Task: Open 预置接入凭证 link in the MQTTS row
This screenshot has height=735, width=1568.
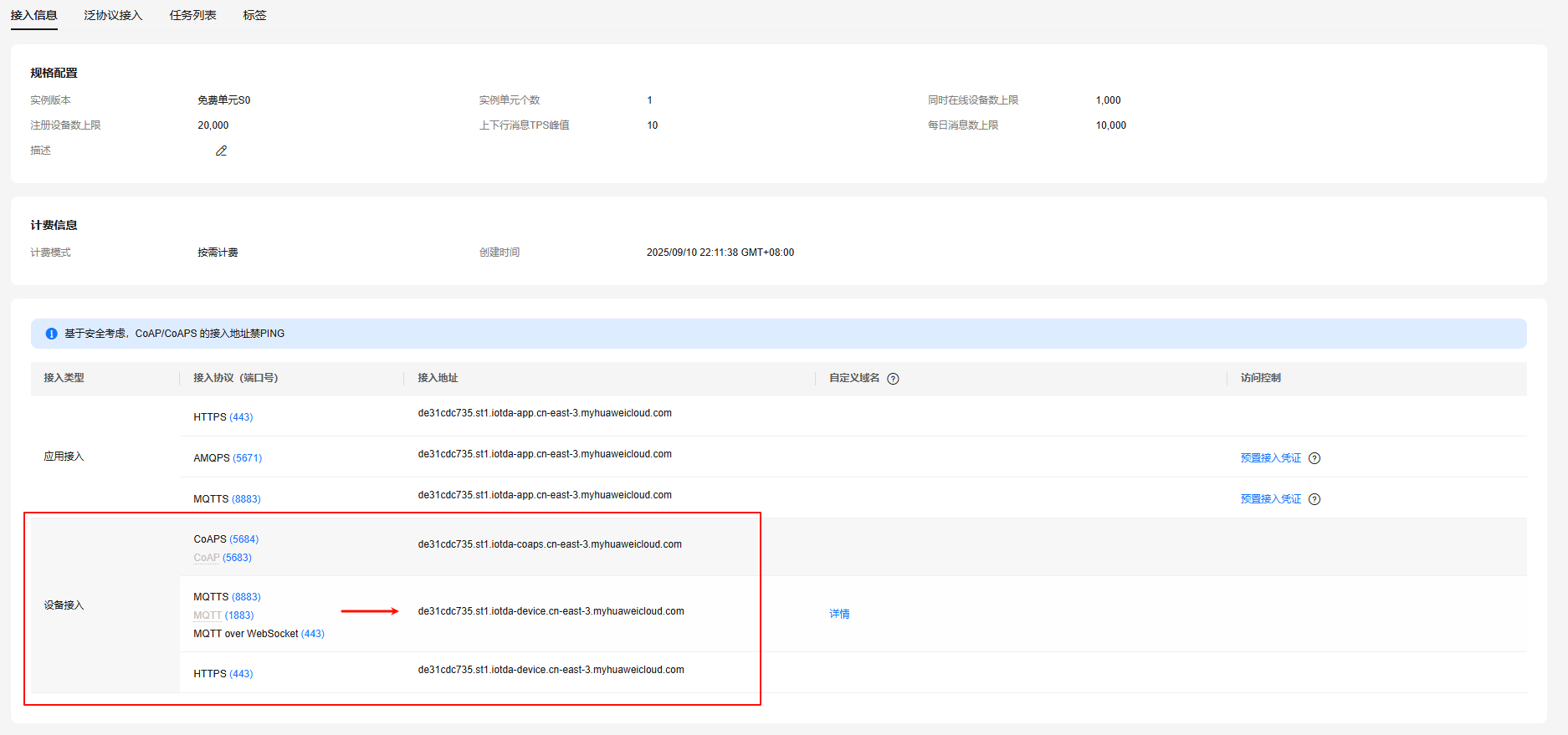Action: click(x=1270, y=499)
